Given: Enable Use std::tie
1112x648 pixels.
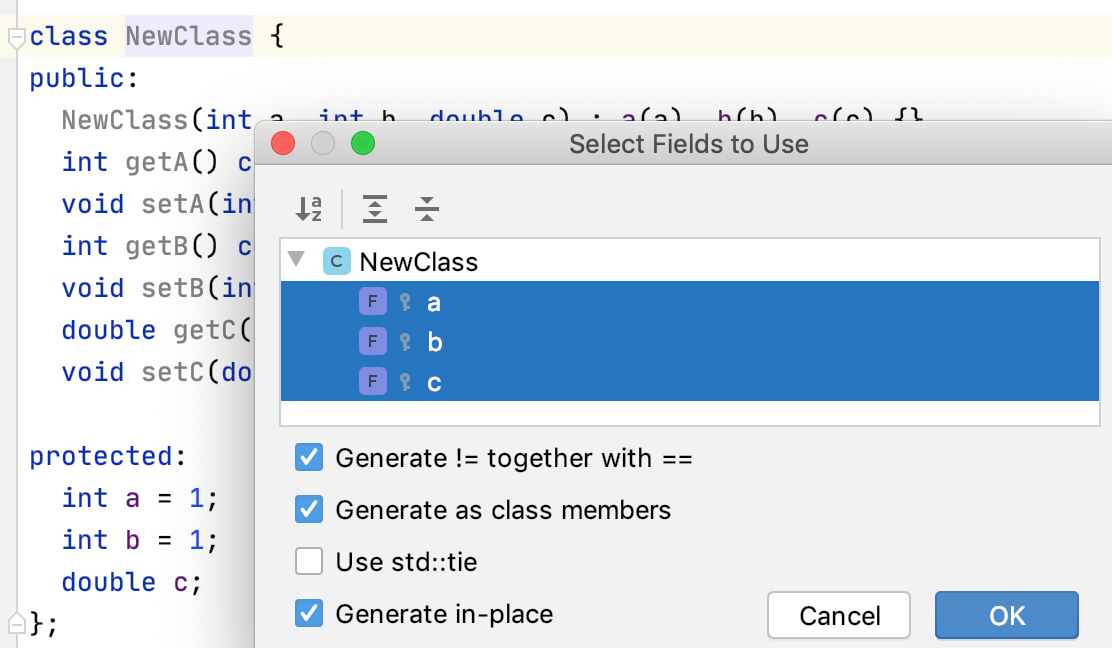Looking at the screenshot, I should (x=309, y=562).
